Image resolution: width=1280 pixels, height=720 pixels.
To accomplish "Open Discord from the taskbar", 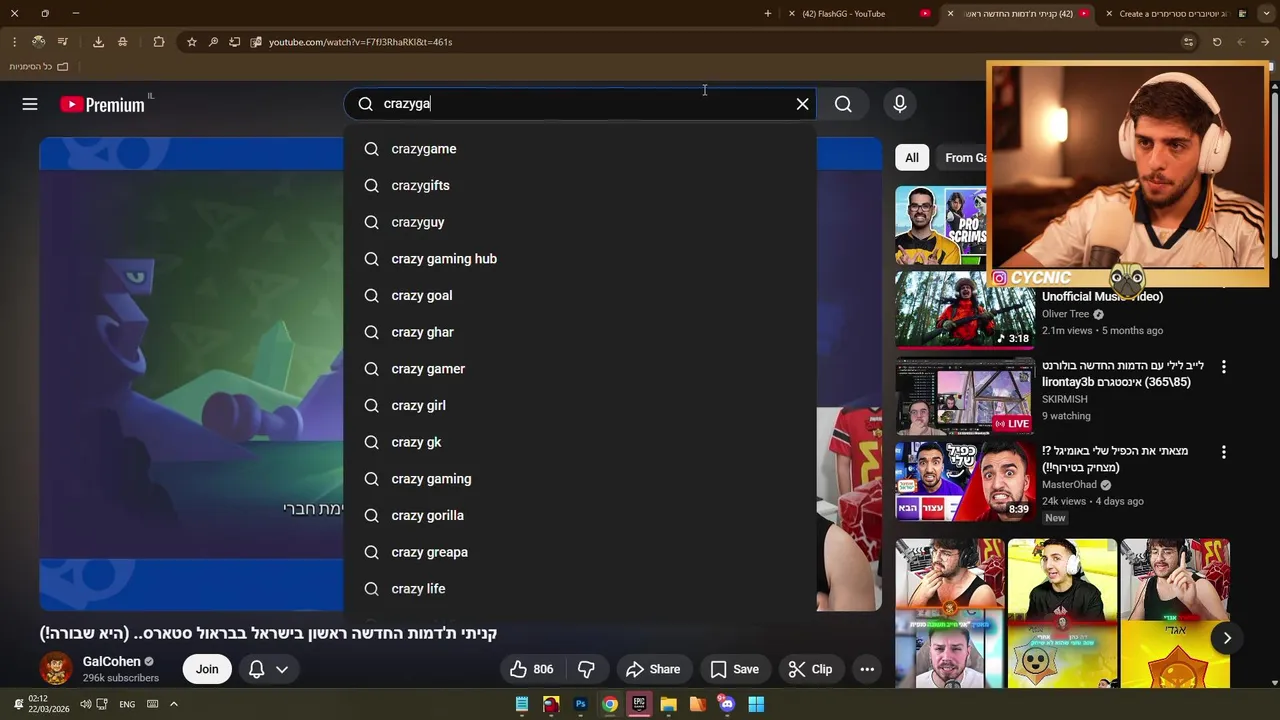I will click(727, 704).
